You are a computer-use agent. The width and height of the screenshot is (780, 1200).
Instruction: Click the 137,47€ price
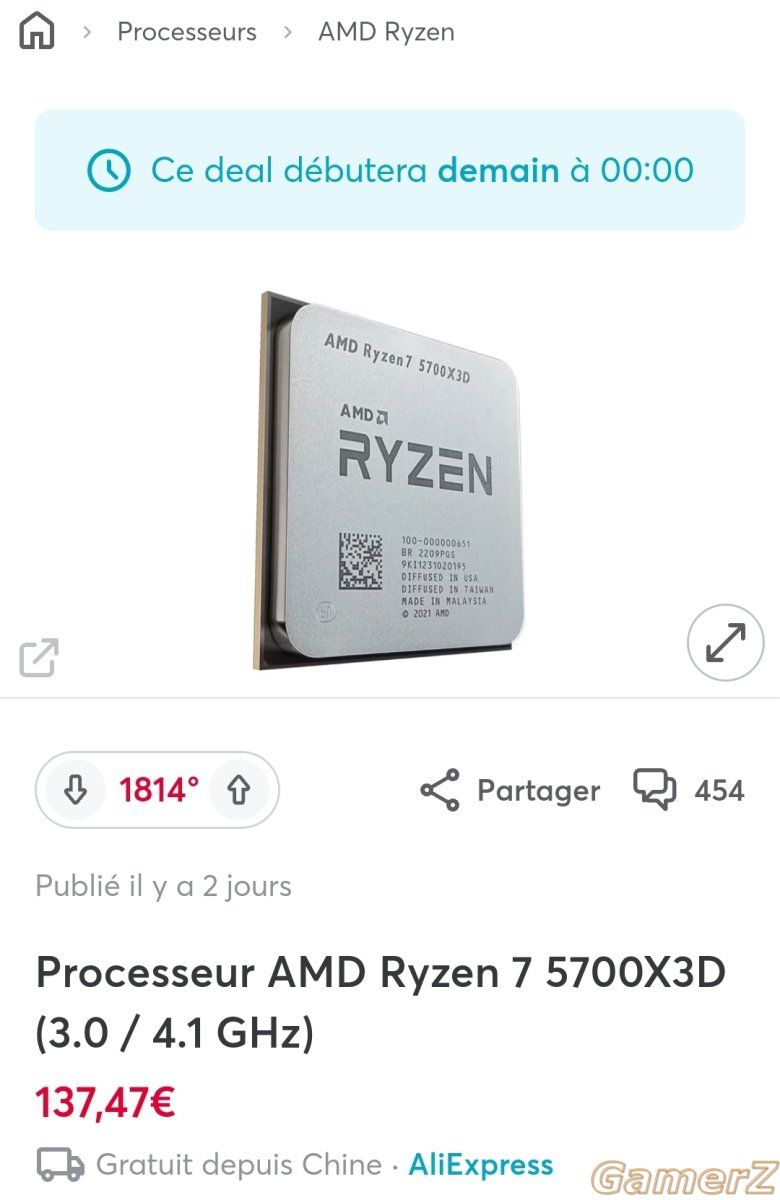point(106,1103)
